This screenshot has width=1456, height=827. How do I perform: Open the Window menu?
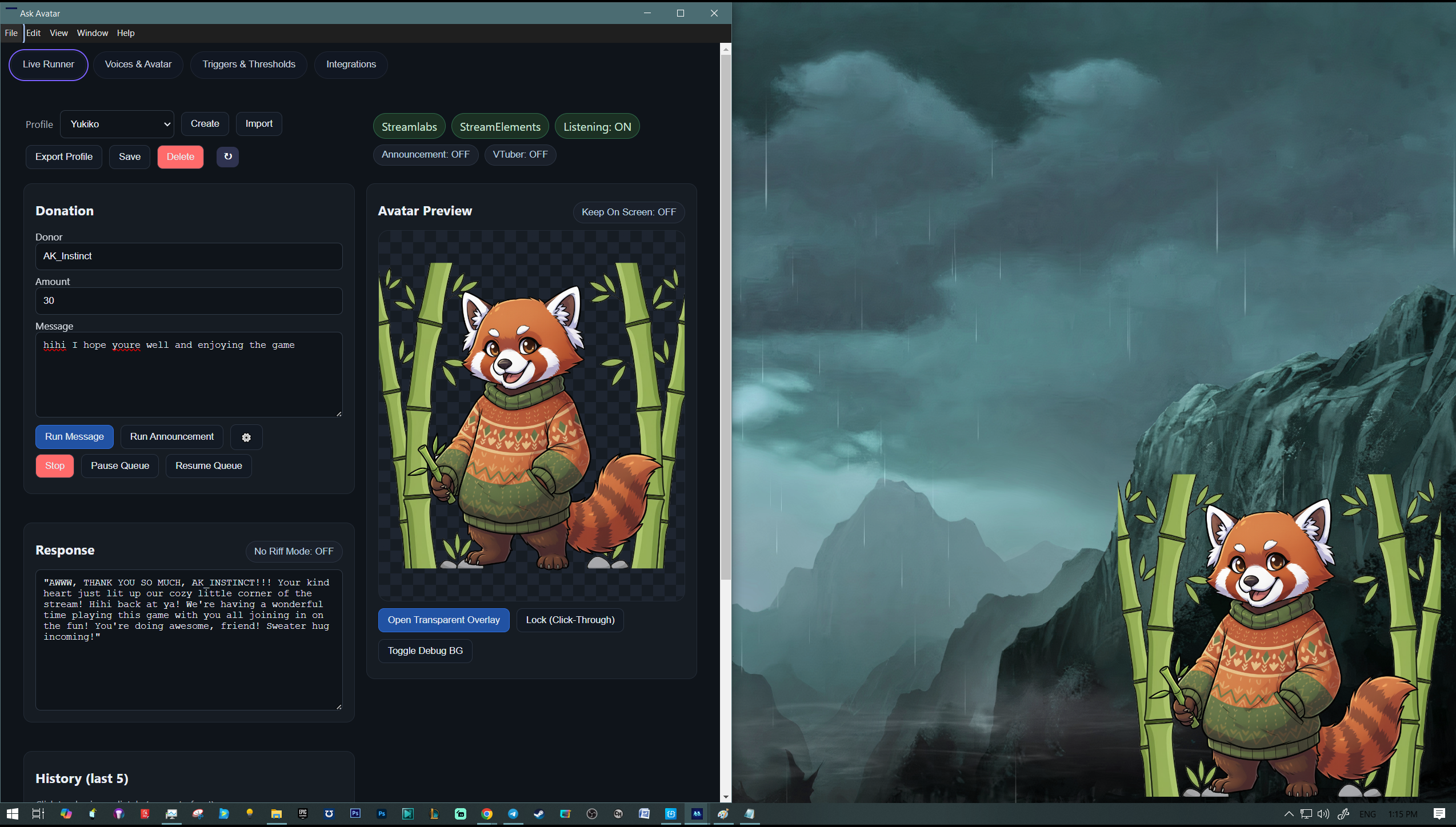coord(92,33)
